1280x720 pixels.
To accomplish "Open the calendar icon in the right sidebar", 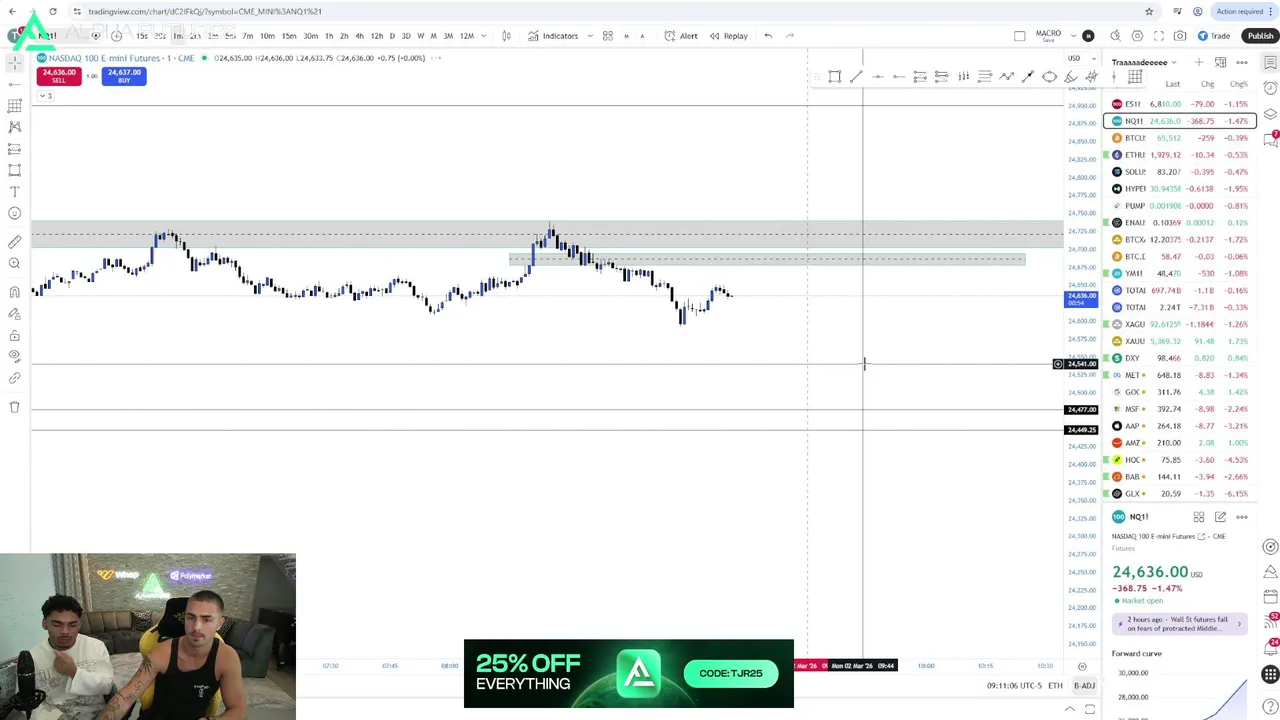I will [x=1270, y=596].
